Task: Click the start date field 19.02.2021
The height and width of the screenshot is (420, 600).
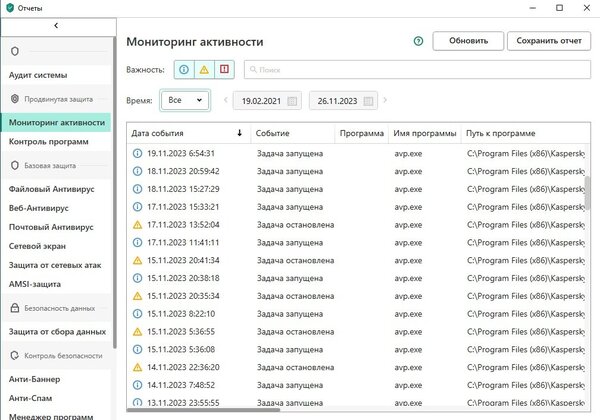Action: [267, 101]
